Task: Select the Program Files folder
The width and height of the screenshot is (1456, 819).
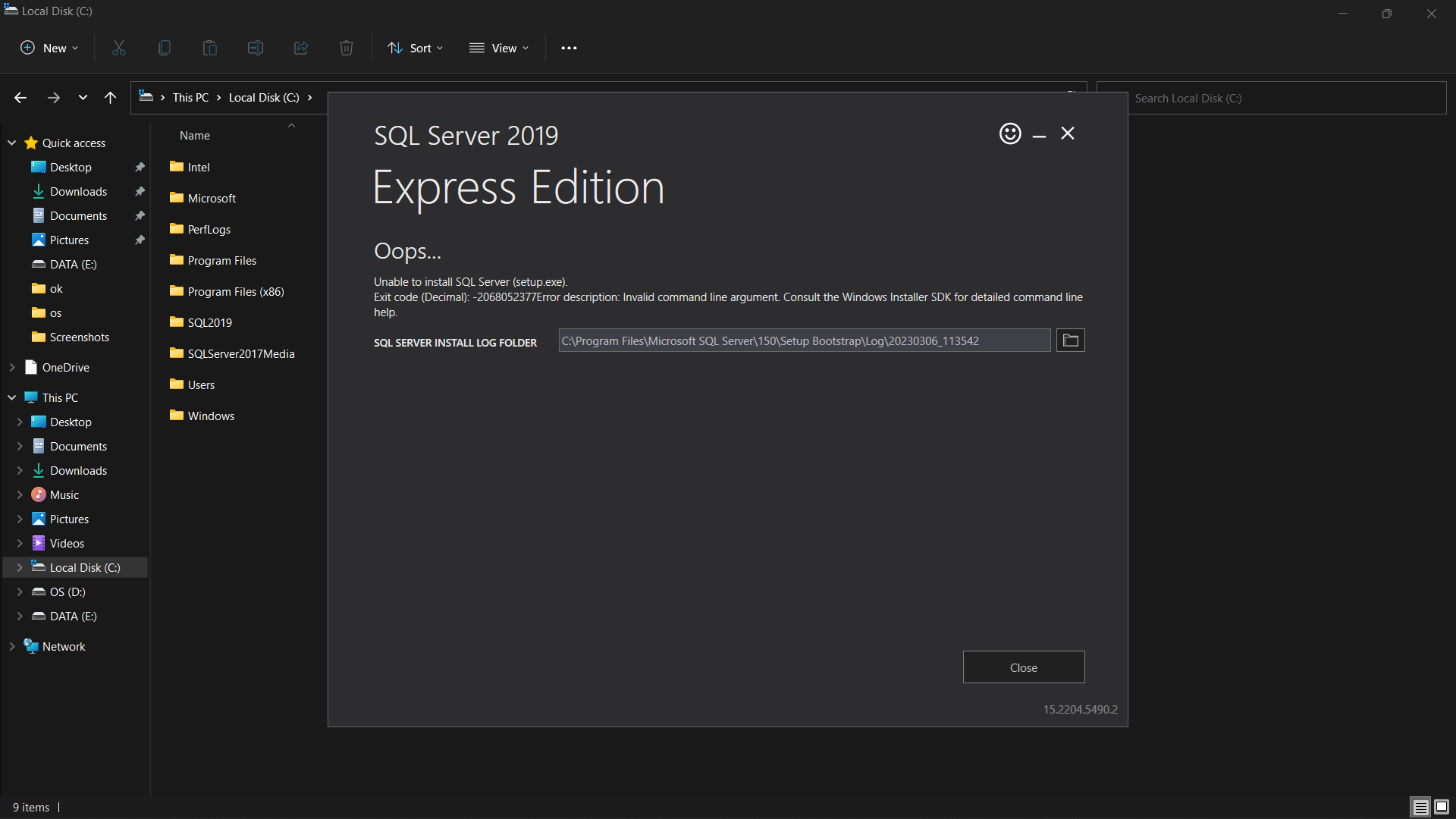Action: point(222,260)
